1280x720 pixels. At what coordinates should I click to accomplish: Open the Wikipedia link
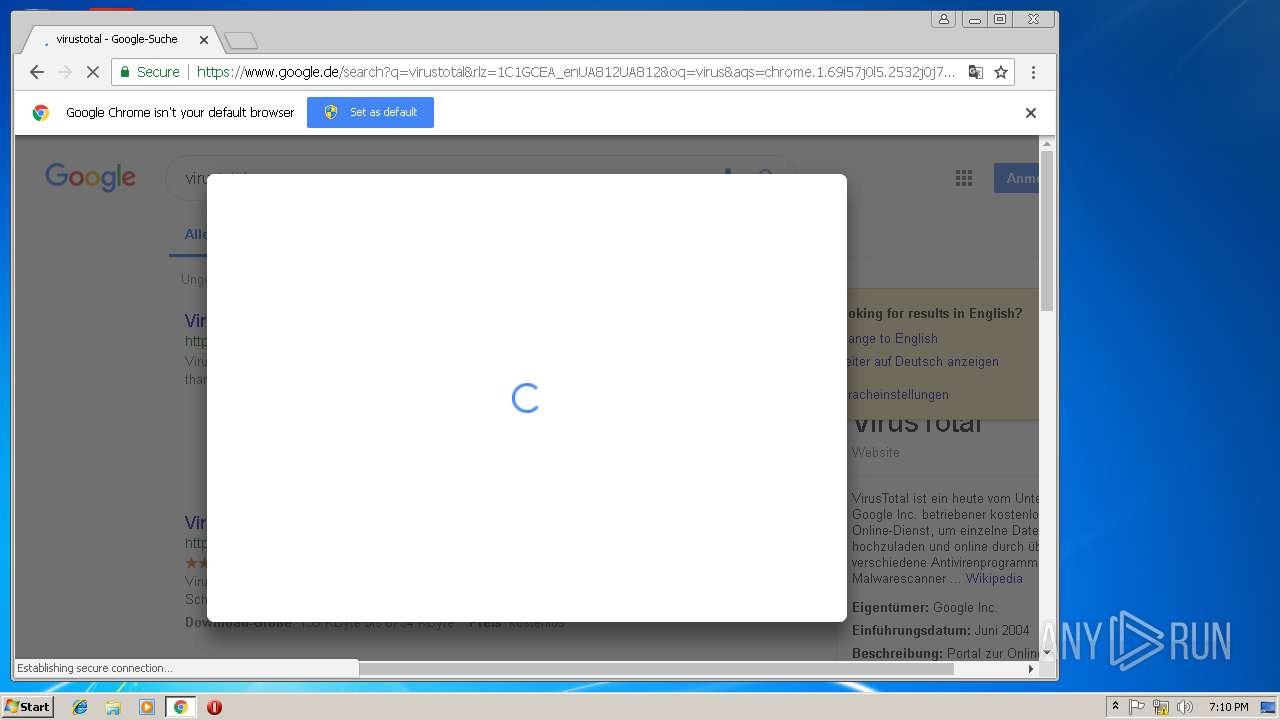click(x=994, y=578)
